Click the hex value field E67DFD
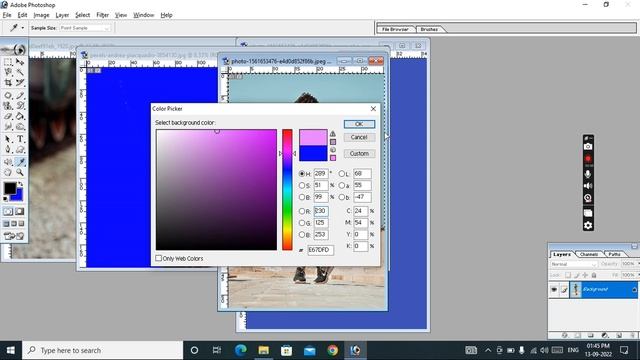640x360 pixels. click(x=320, y=249)
